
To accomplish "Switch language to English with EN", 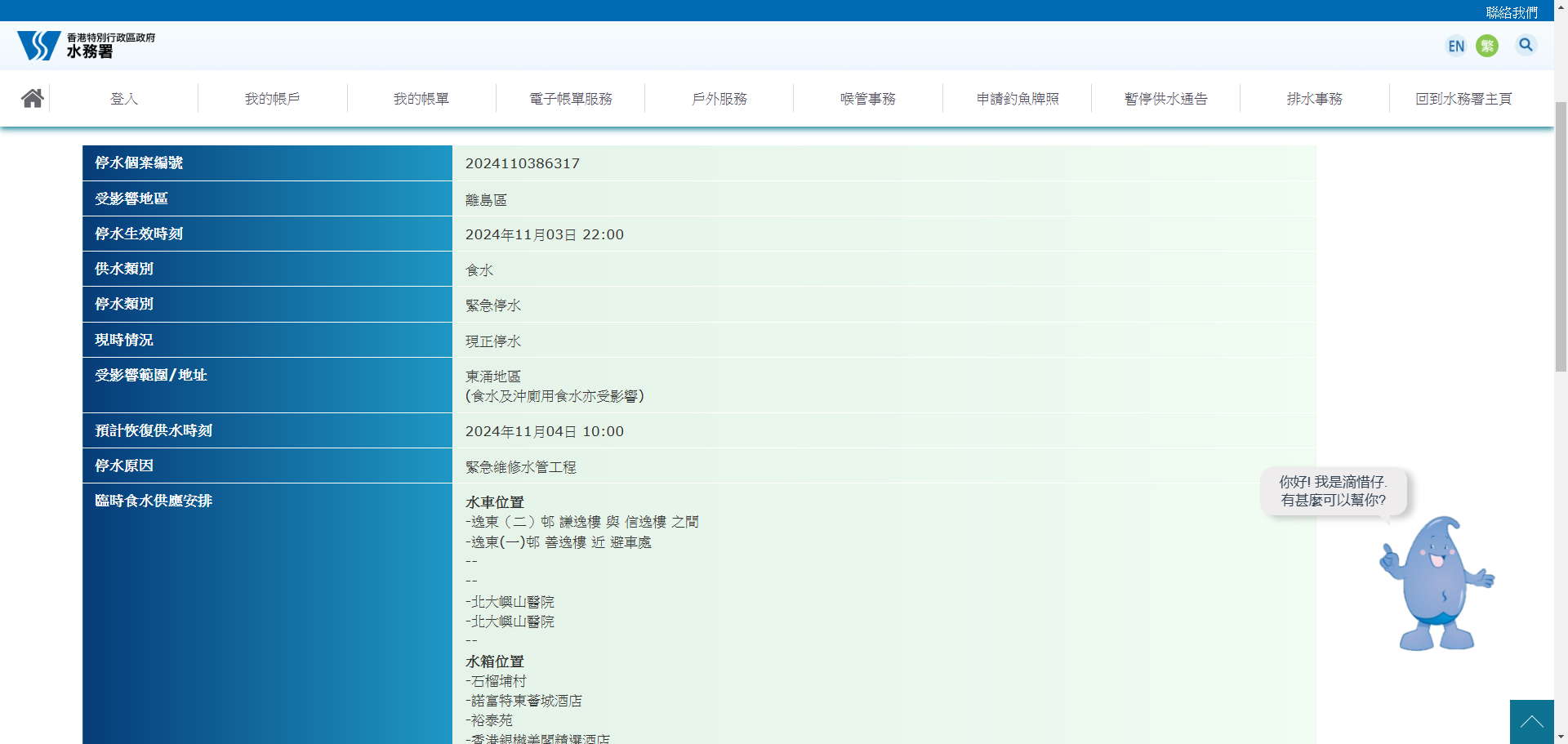I will click(1456, 46).
